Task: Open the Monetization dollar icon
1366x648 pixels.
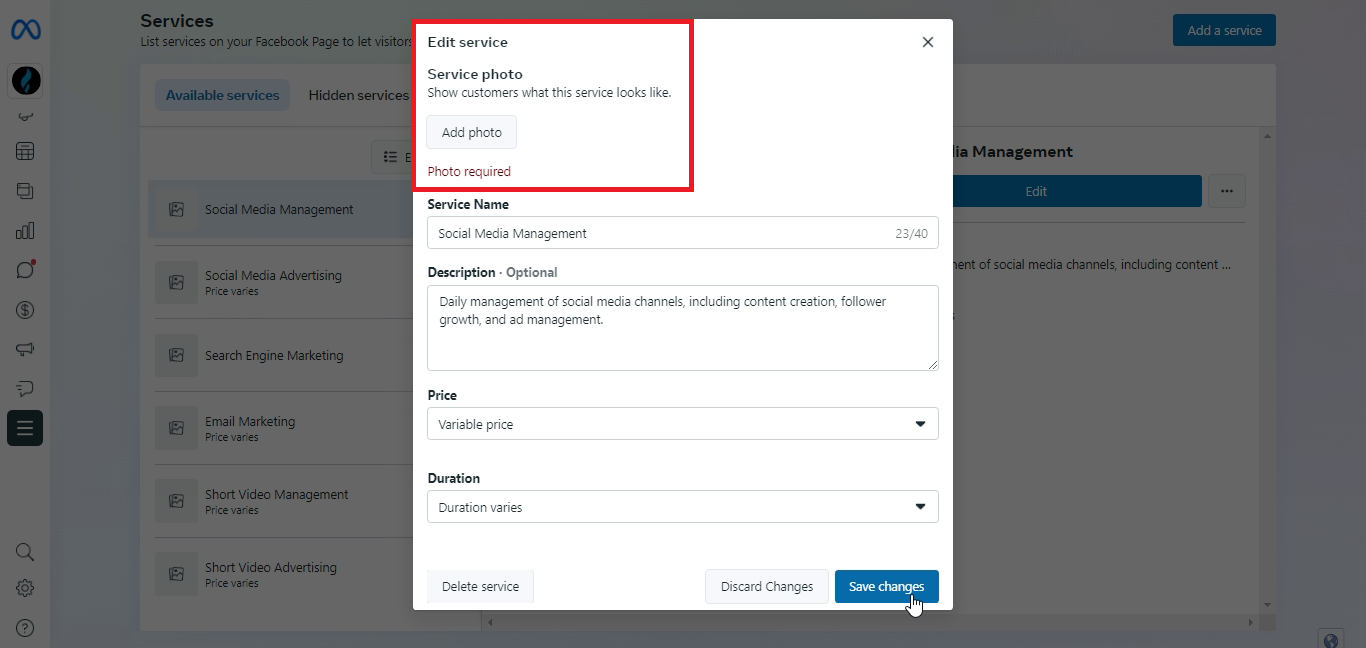Action: (25, 310)
